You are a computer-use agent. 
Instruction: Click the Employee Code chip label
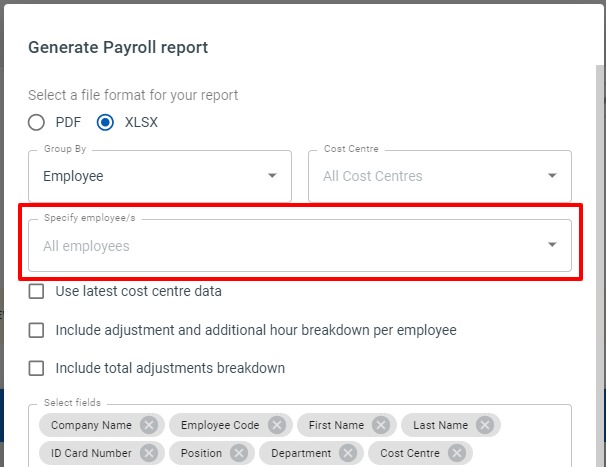[220, 425]
